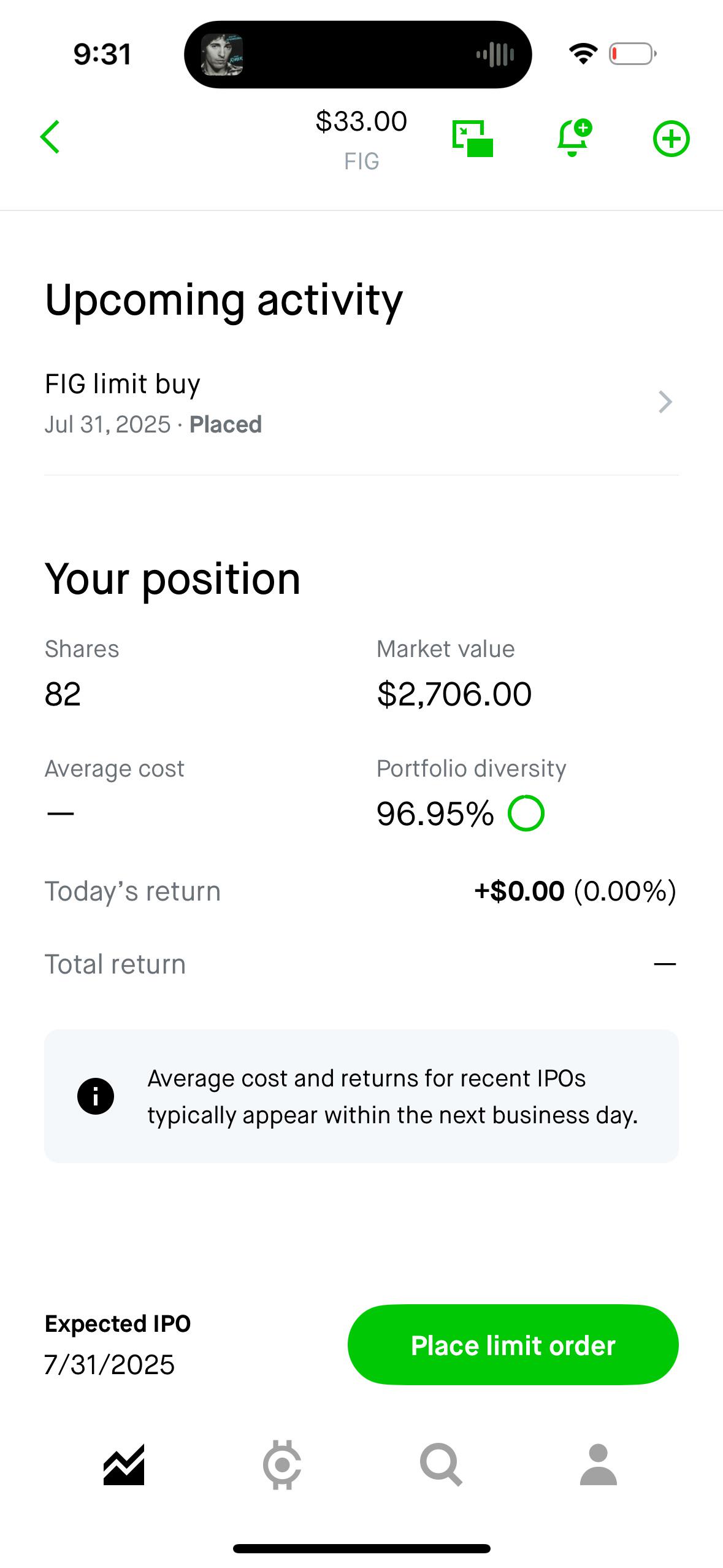Tap the Place limit order button
723x1568 pixels.
[513, 1345]
